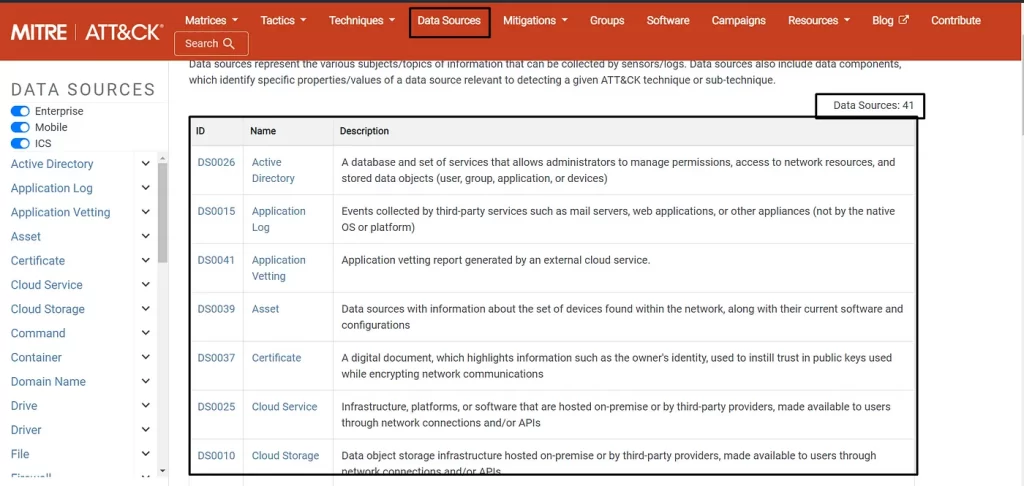This screenshot has height=486, width=1024.
Task: Click the Search magnifier button
Action: 211,44
